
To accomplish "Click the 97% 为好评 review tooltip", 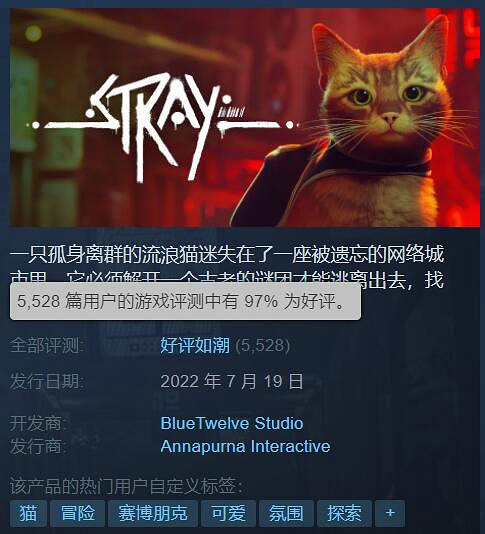I will [x=185, y=301].
